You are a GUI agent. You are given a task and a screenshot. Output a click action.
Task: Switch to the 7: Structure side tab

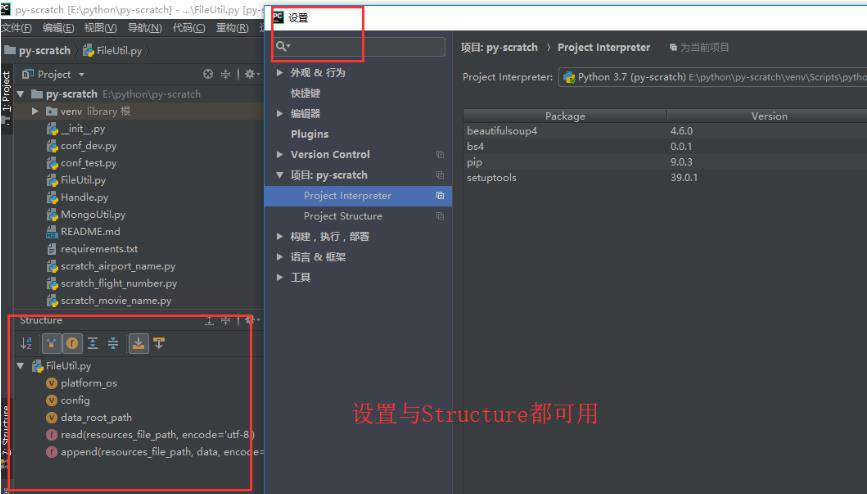pos(5,431)
